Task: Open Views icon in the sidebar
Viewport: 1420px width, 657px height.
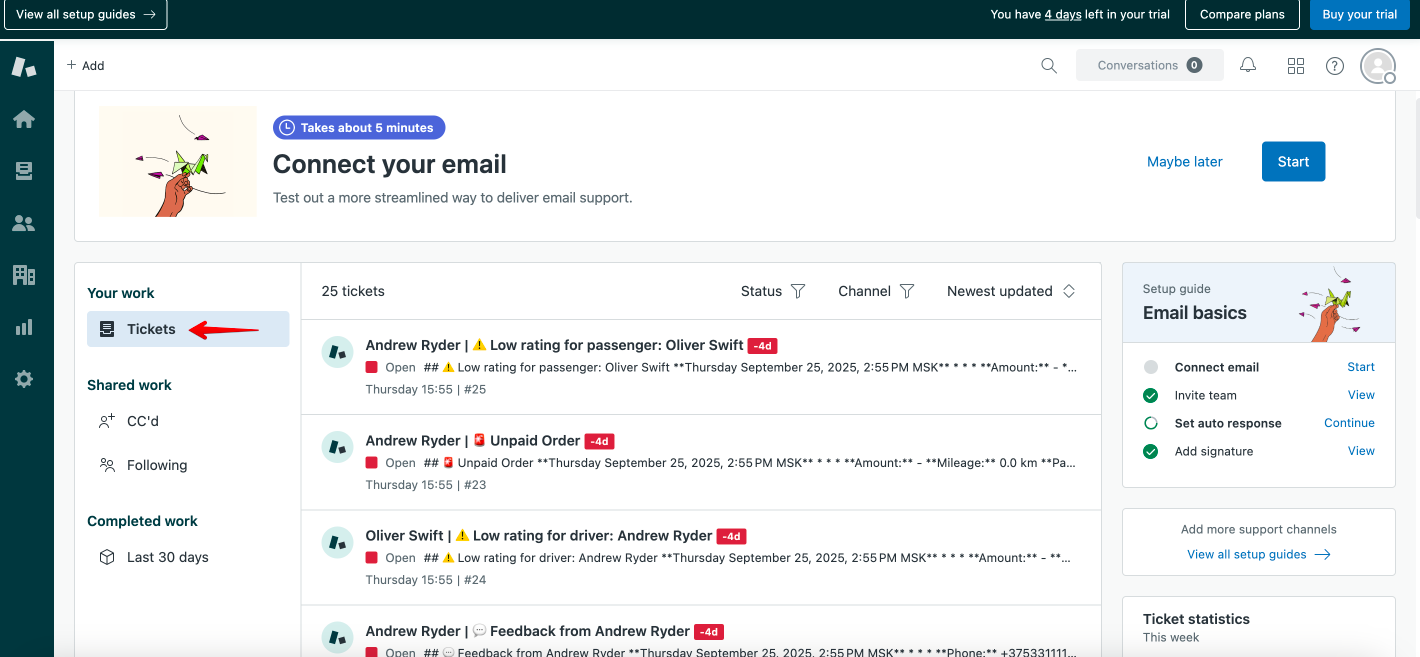Action: click(24, 171)
